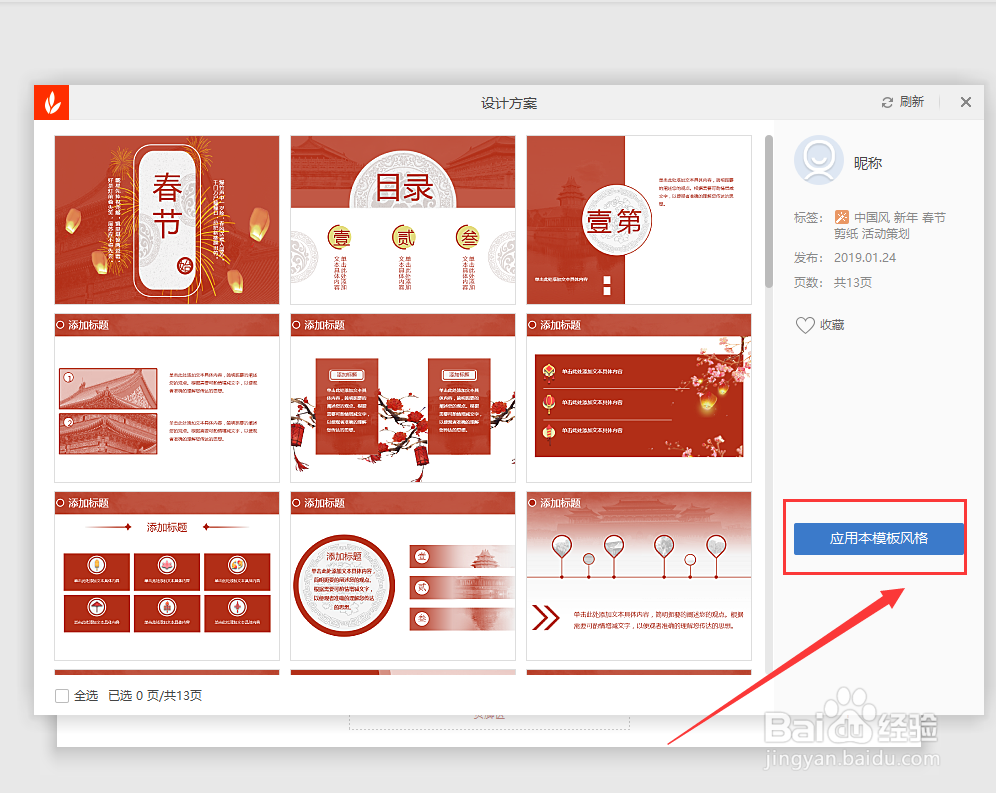Click the 刷新 refresh link

tap(912, 101)
